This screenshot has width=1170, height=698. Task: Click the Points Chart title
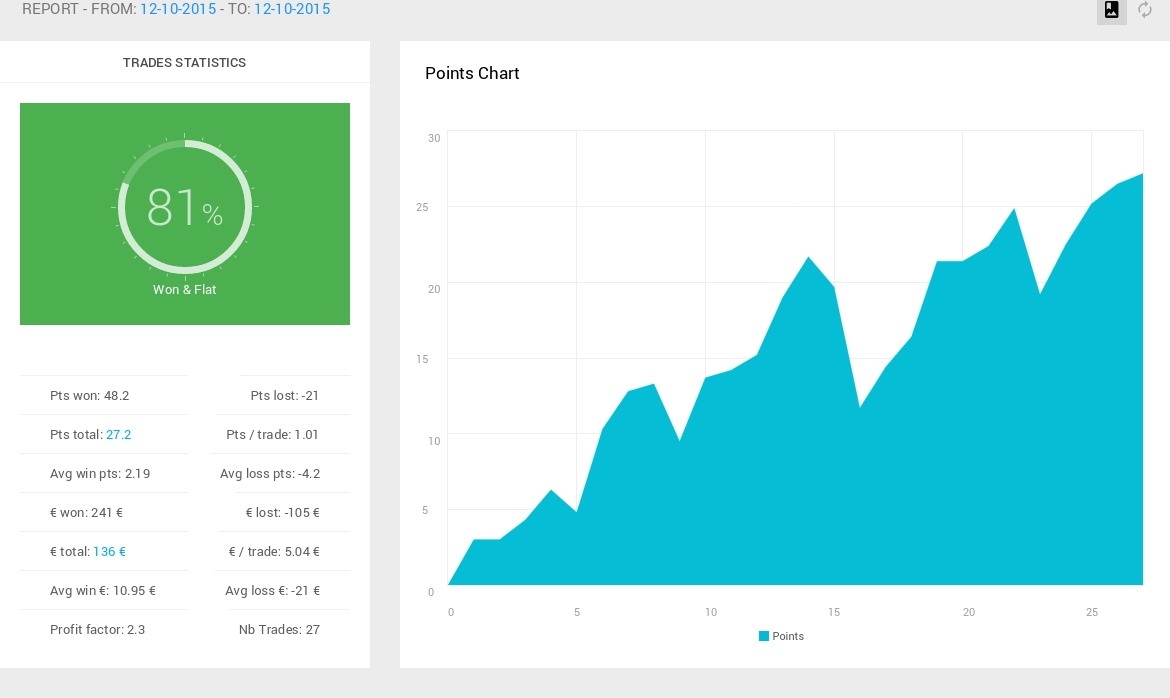472,73
